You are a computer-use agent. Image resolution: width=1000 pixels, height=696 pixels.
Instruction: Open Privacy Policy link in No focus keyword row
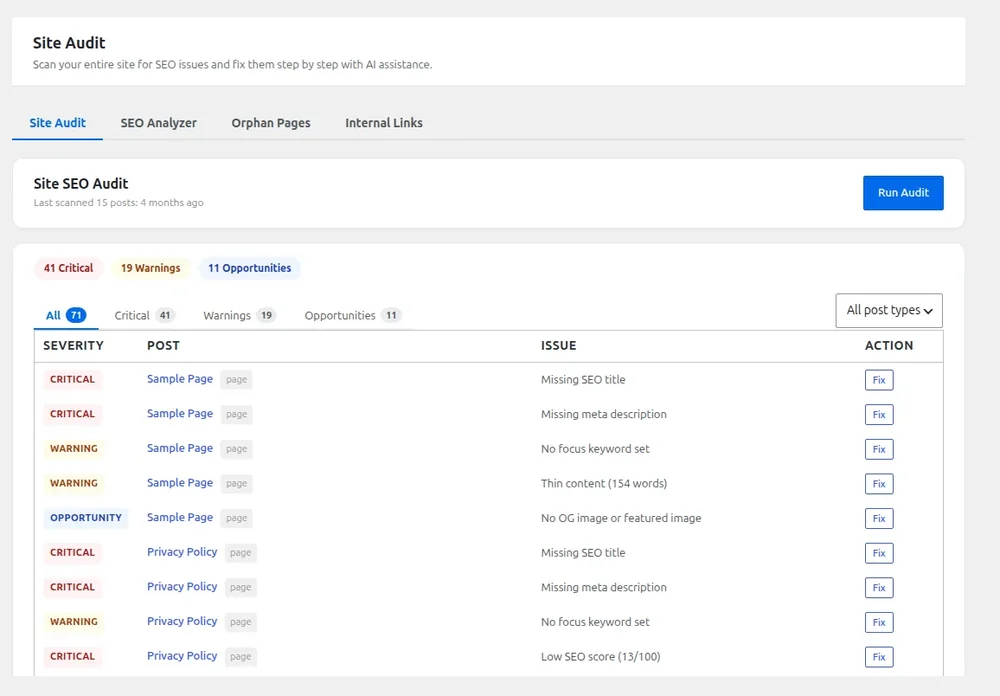(x=182, y=621)
